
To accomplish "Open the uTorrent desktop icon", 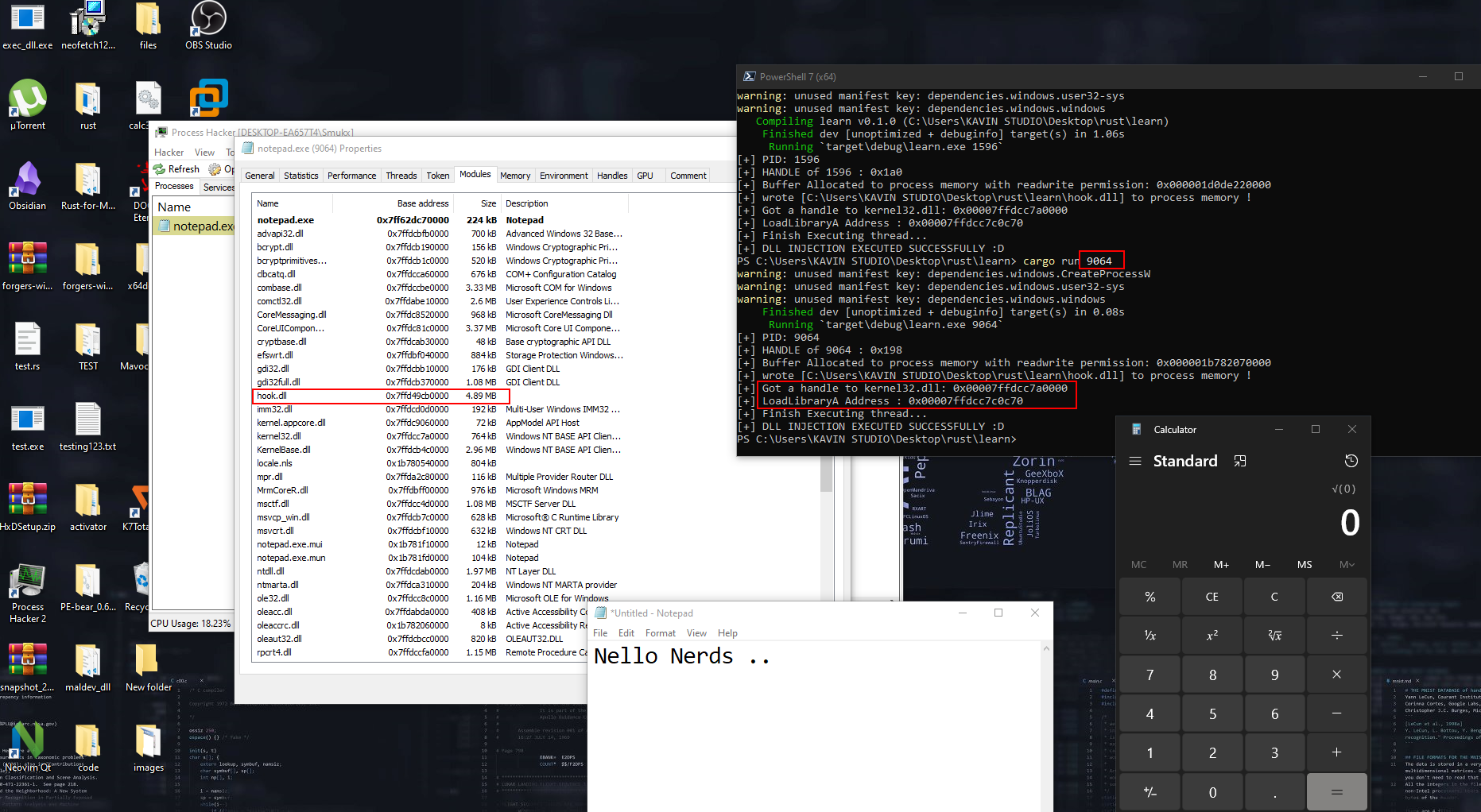I will (28, 104).
